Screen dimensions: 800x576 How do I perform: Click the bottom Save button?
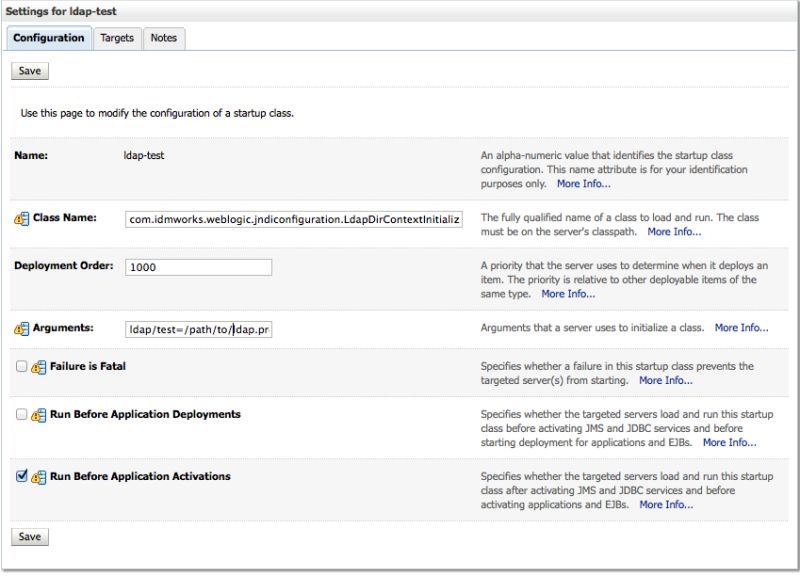point(29,536)
